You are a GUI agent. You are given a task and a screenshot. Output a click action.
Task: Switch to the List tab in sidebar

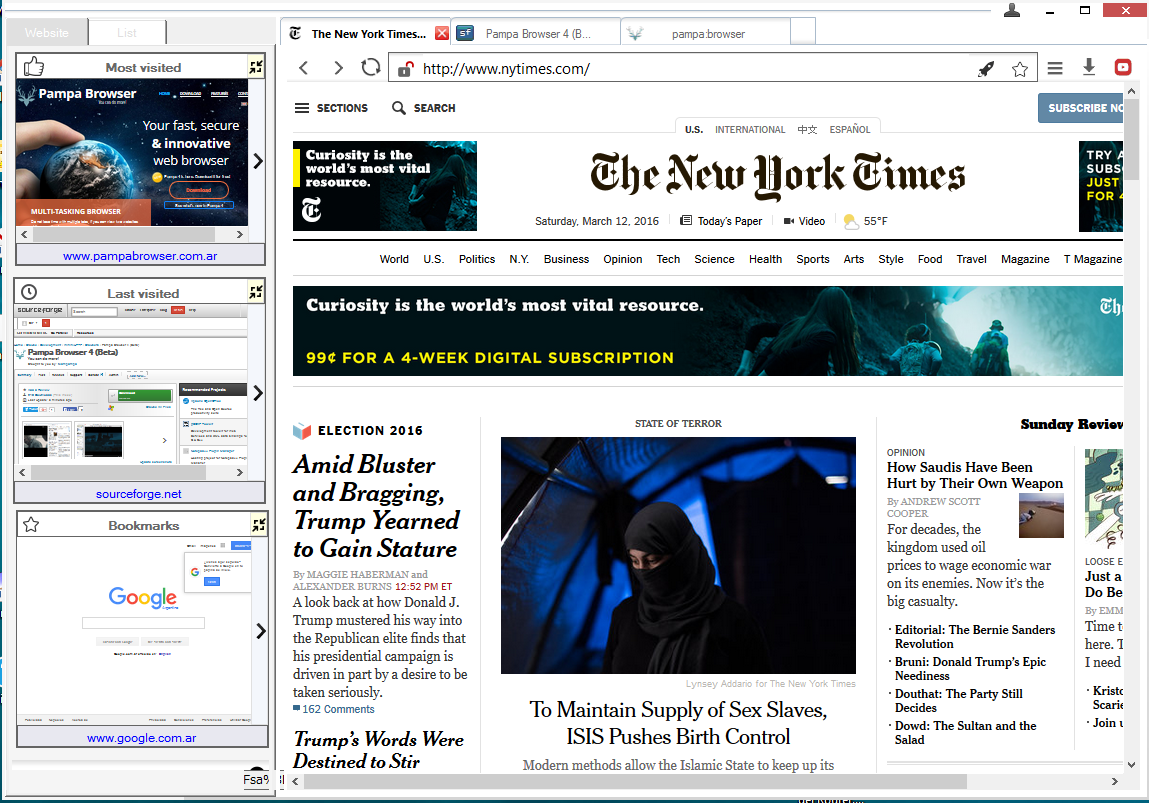127,33
